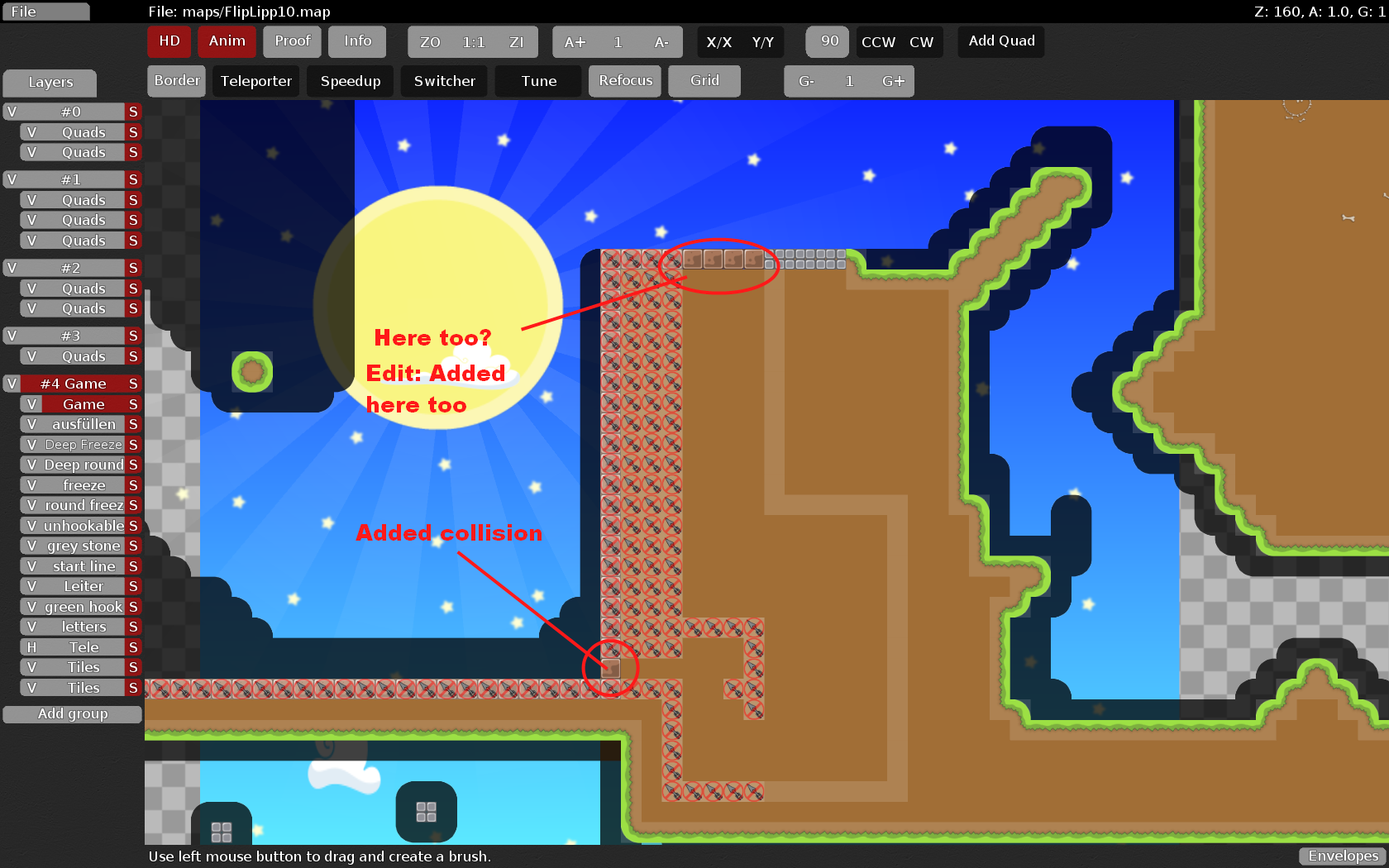Switch to the Teleporter layer tool
The height and width of the screenshot is (868, 1389).
click(255, 81)
